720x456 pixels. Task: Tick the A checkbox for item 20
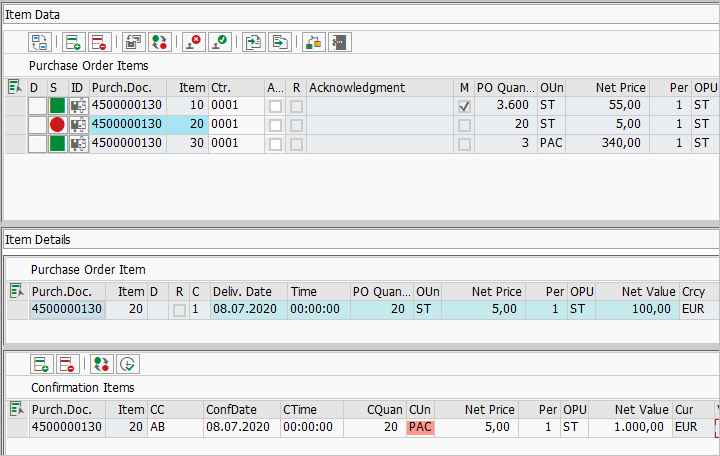(x=275, y=125)
